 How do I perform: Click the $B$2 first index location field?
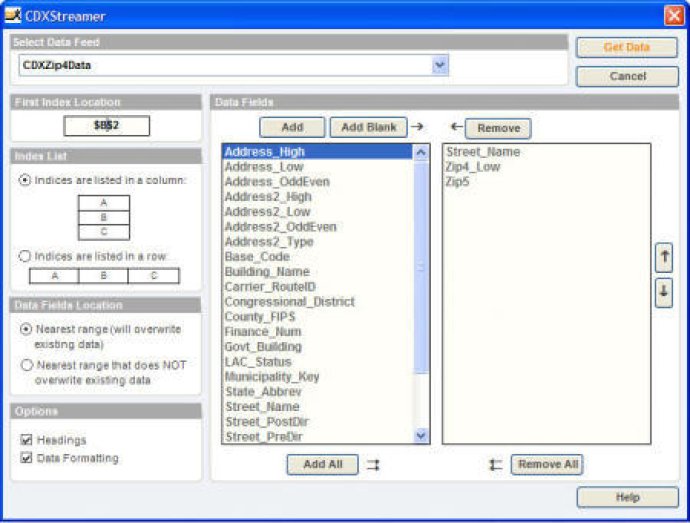pyautogui.click(x=106, y=125)
